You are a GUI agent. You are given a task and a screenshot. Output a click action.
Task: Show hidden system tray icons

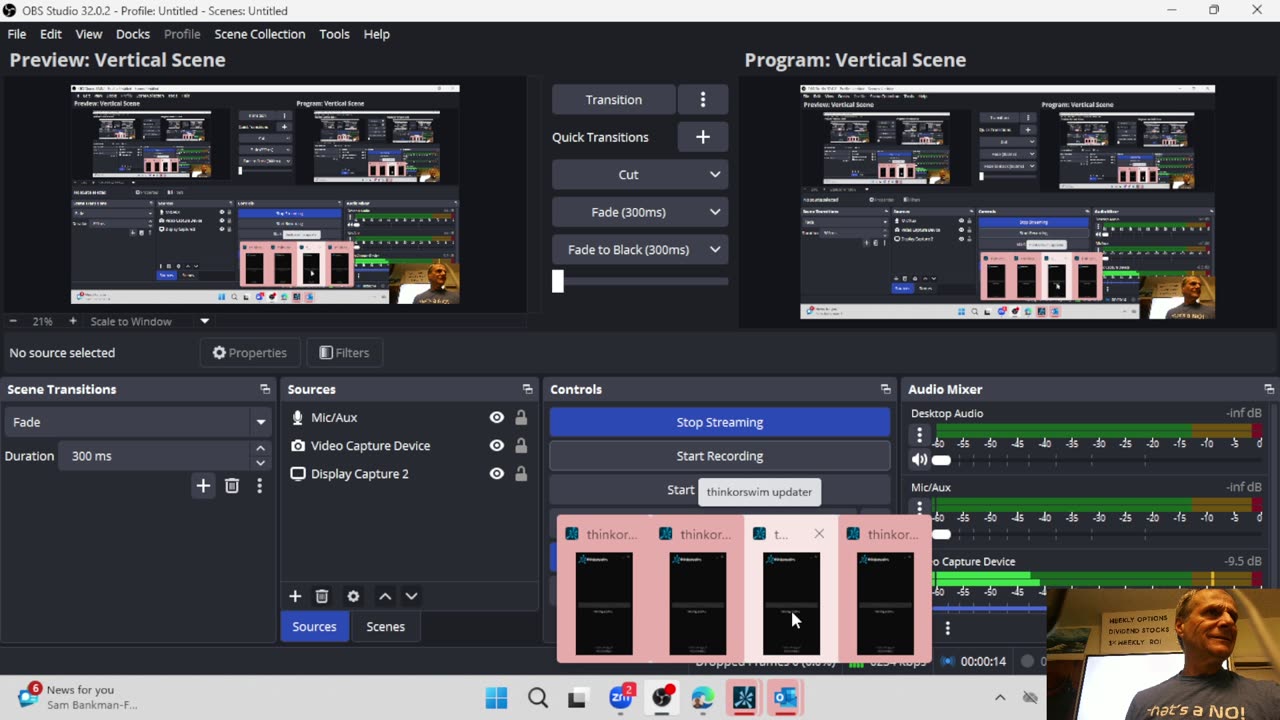pyautogui.click(x=1000, y=698)
